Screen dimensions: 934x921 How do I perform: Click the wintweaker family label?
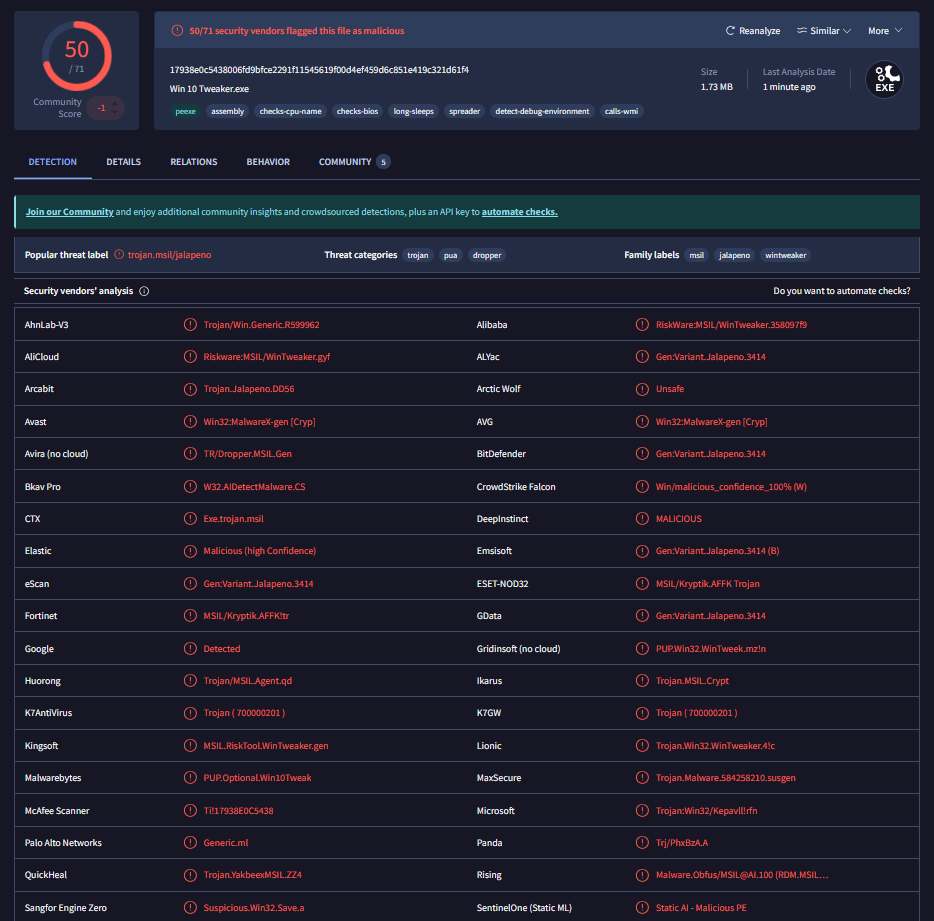[786, 255]
